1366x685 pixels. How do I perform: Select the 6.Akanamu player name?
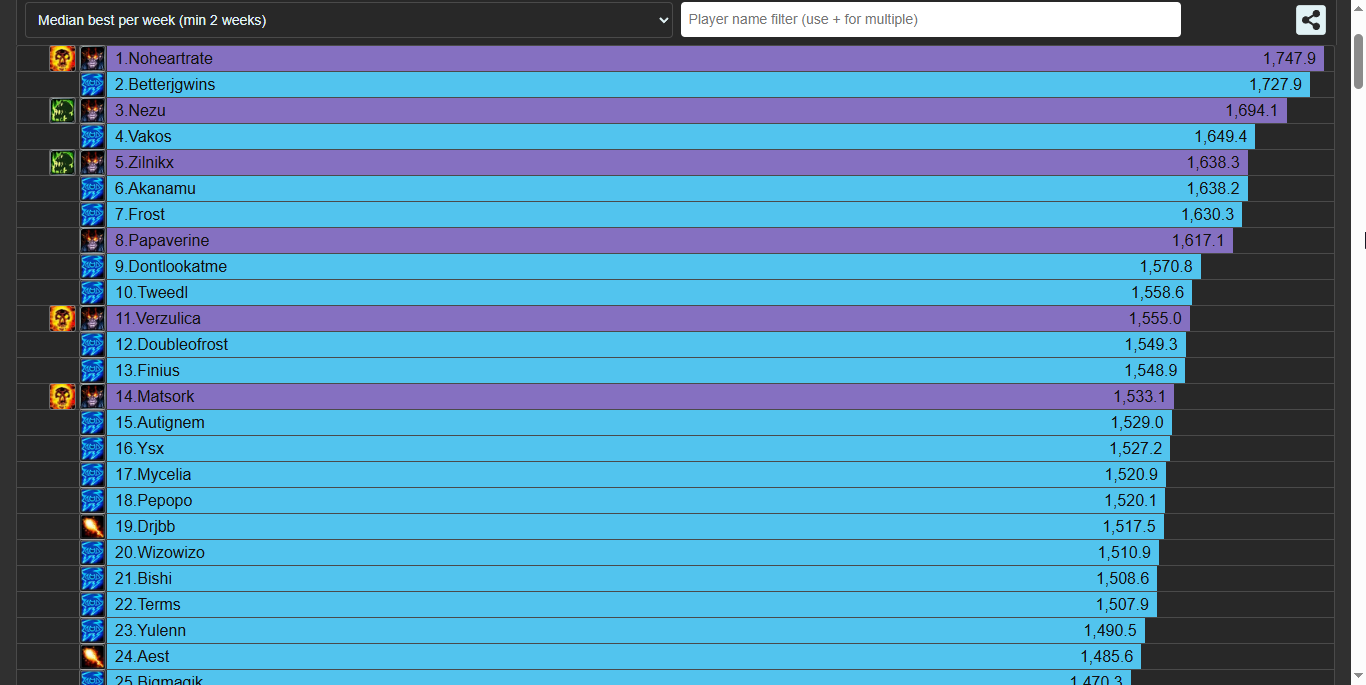pos(155,189)
